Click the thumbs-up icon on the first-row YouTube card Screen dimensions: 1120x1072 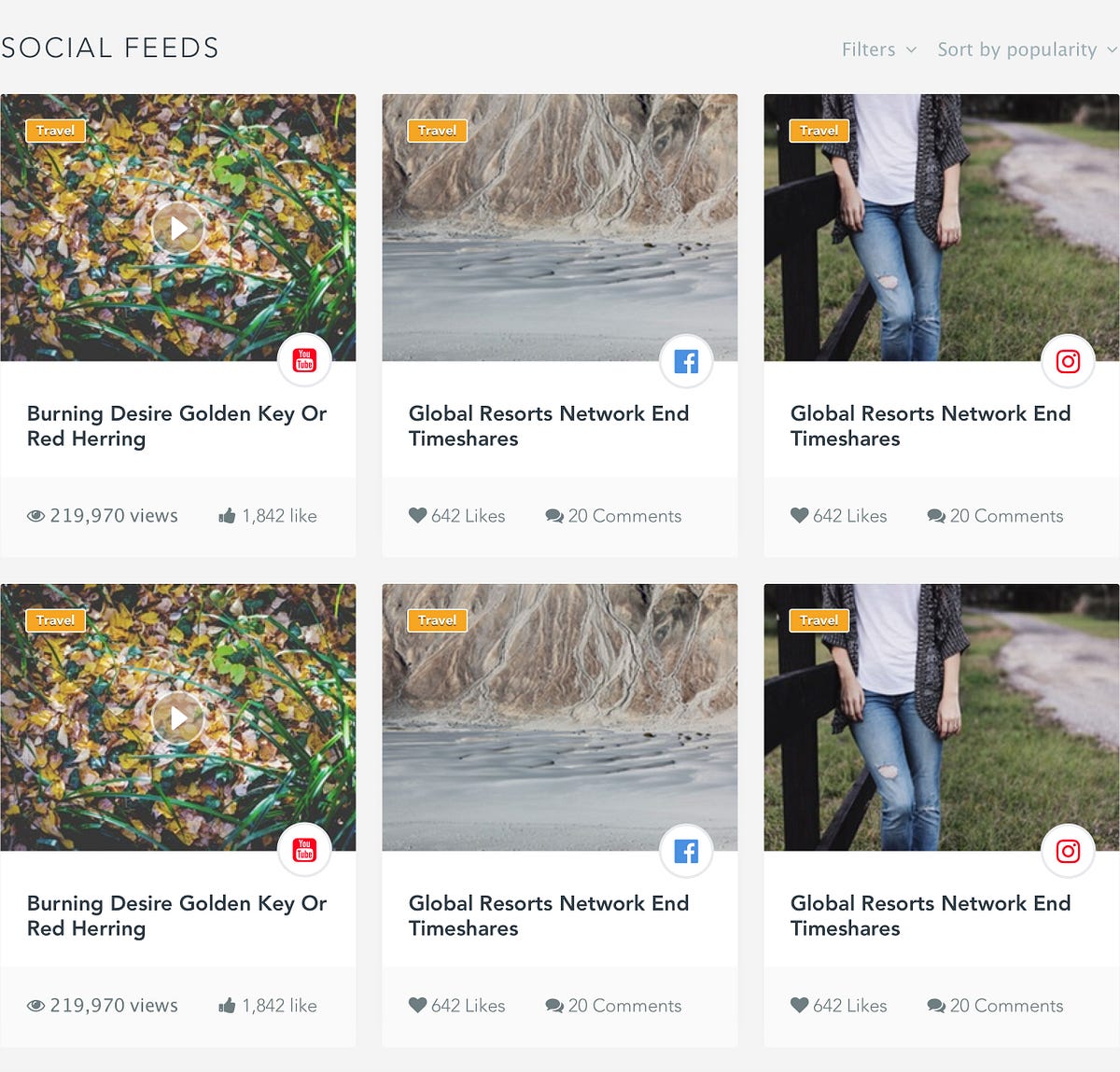click(227, 516)
